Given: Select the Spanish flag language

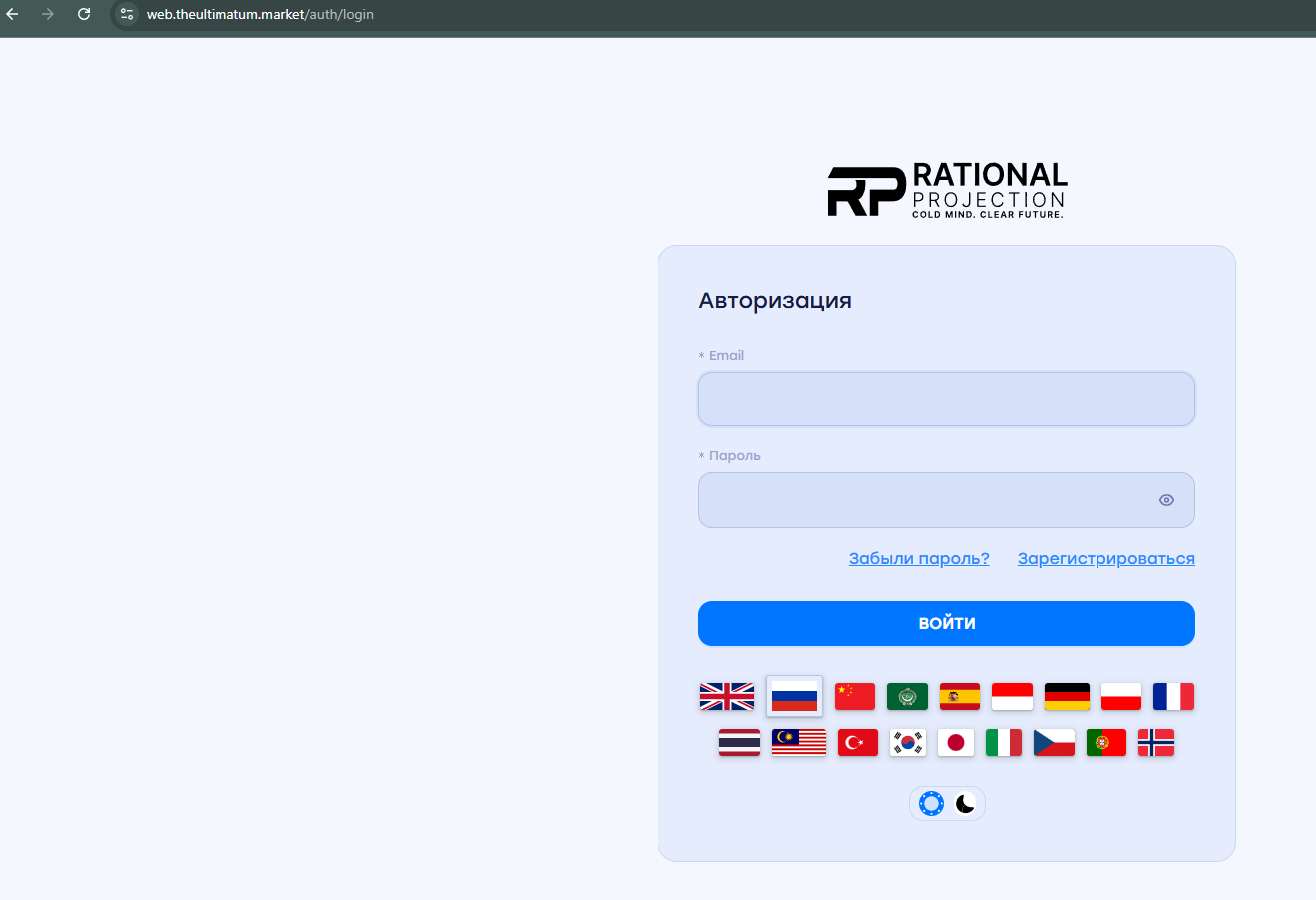Looking at the screenshot, I should pos(960,696).
